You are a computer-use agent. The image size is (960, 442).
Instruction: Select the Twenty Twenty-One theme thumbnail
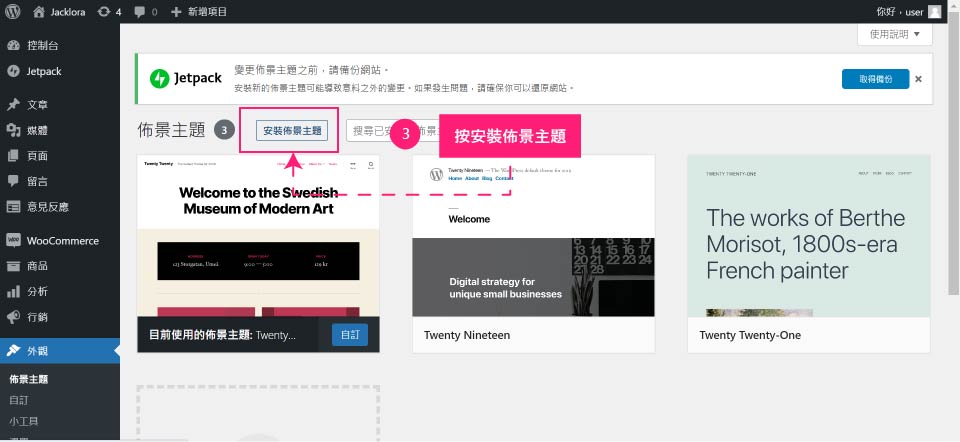(x=808, y=236)
